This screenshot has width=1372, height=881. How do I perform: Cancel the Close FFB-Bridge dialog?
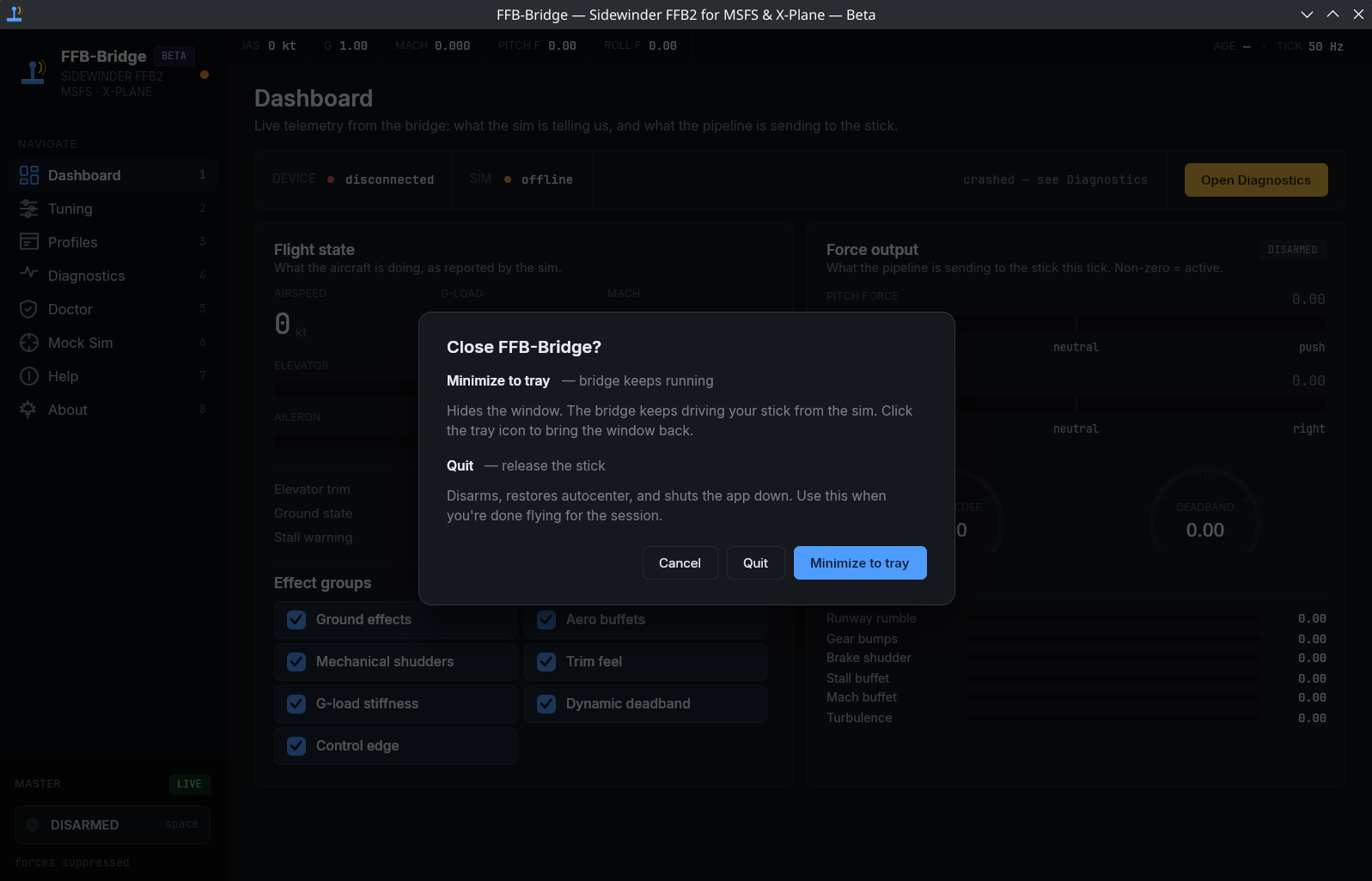[x=680, y=563]
